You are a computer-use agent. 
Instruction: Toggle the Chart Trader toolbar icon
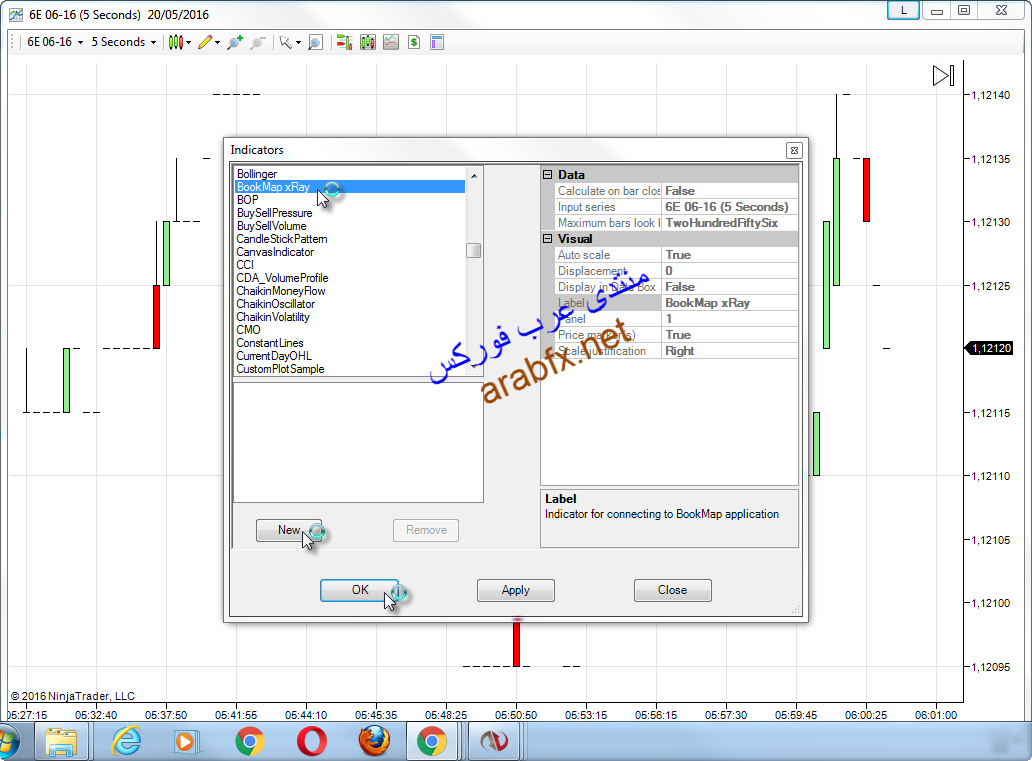pos(344,42)
